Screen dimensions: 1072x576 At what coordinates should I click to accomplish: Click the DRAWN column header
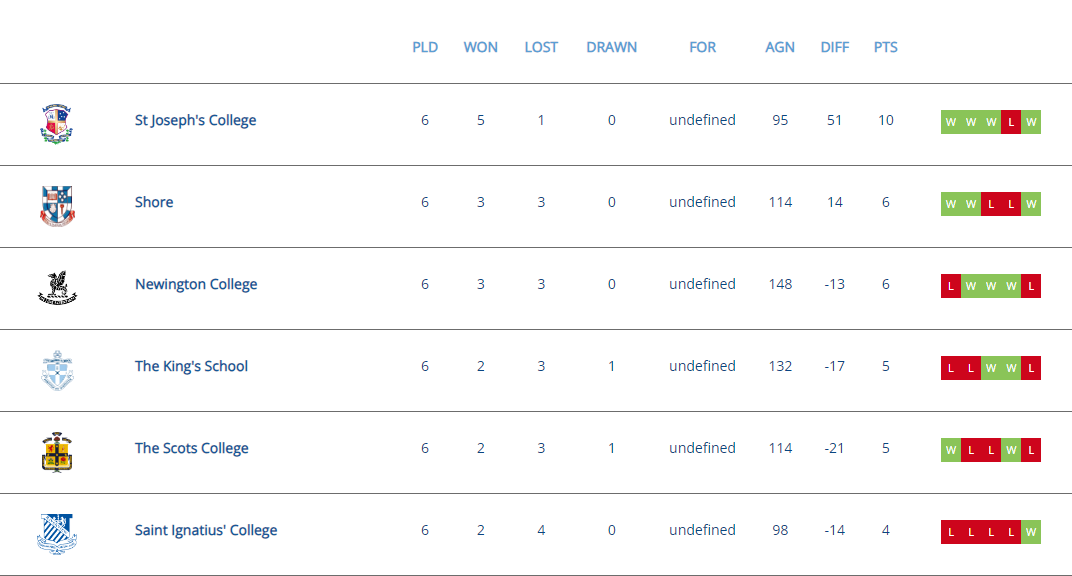pos(611,47)
